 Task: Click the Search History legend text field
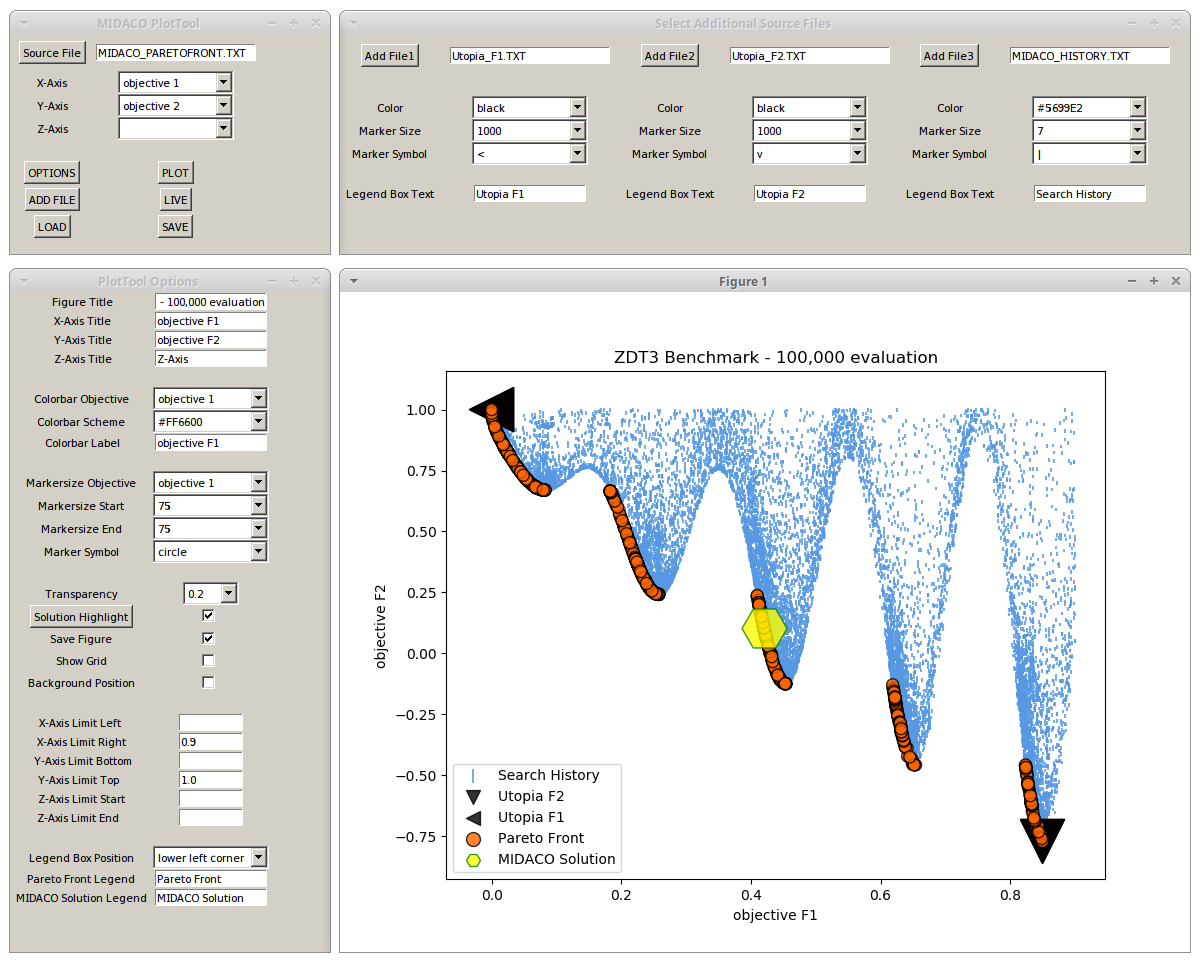[x=1090, y=194]
